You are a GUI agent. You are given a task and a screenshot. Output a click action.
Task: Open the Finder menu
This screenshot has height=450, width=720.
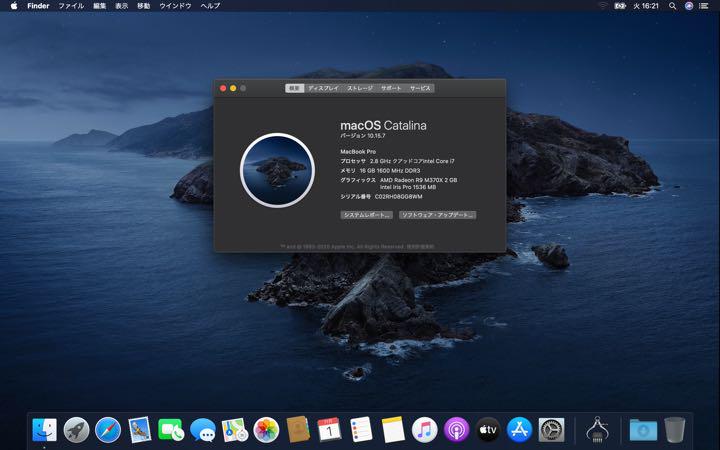coord(38,6)
